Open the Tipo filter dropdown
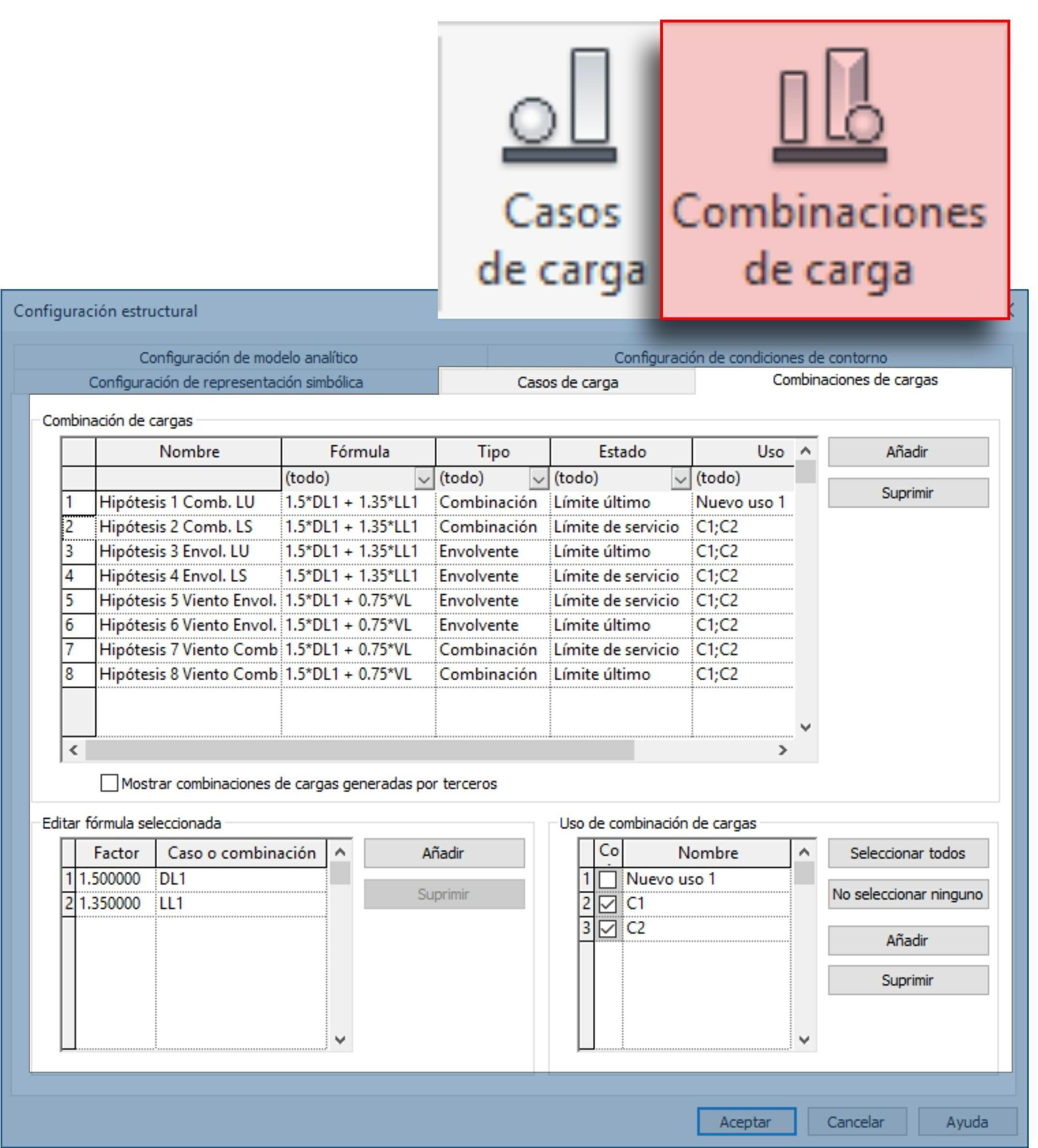 pos(539,479)
